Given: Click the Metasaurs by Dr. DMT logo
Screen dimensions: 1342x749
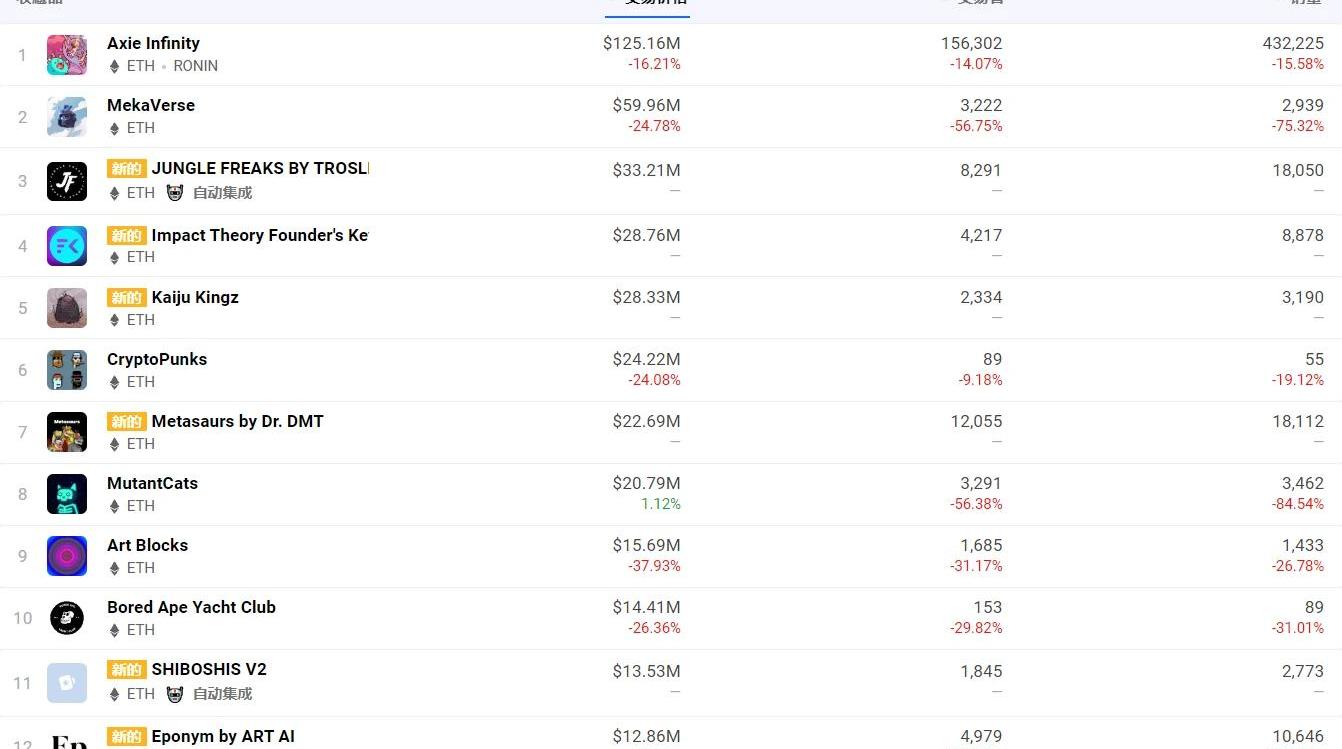Looking at the screenshot, I should pyautogui.click(x=67, y=432).
